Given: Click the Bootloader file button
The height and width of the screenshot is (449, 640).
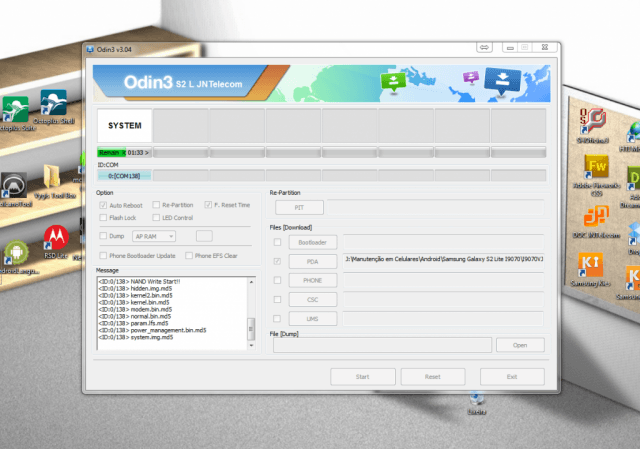Looking at the screenshot, I should [313, 242].
